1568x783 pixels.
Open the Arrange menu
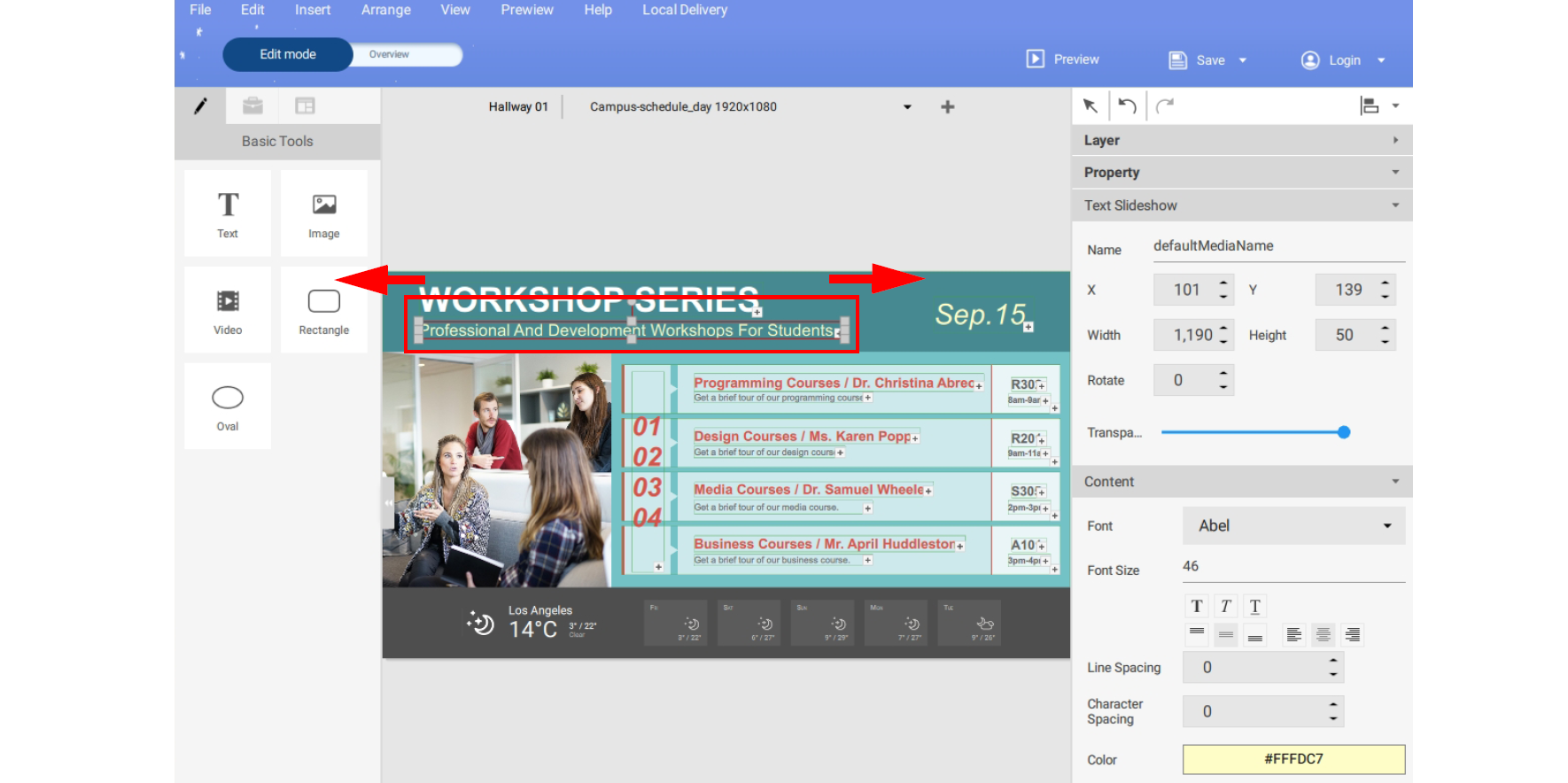385,10
